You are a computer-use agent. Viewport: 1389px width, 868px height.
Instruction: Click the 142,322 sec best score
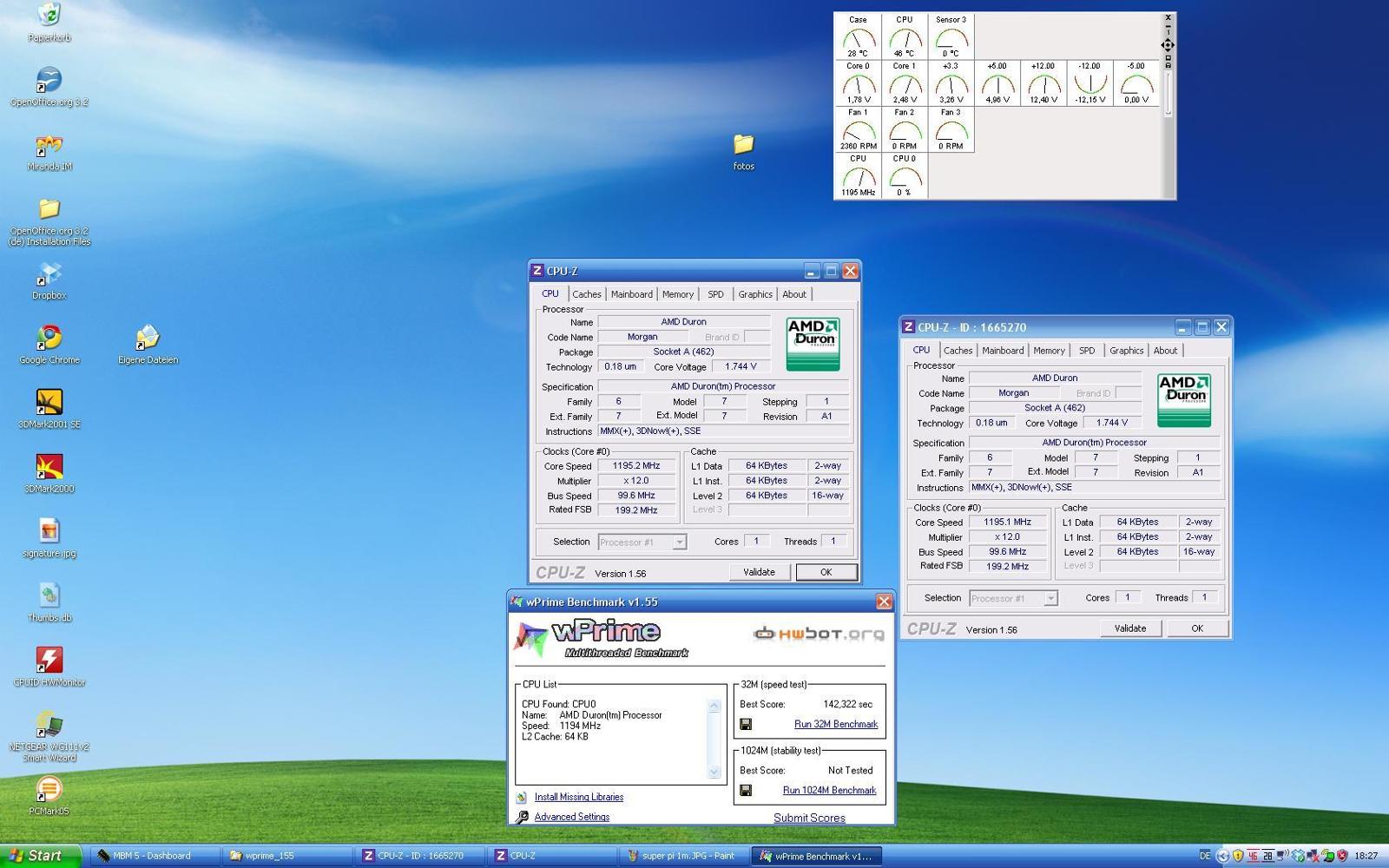click(848, 704)
